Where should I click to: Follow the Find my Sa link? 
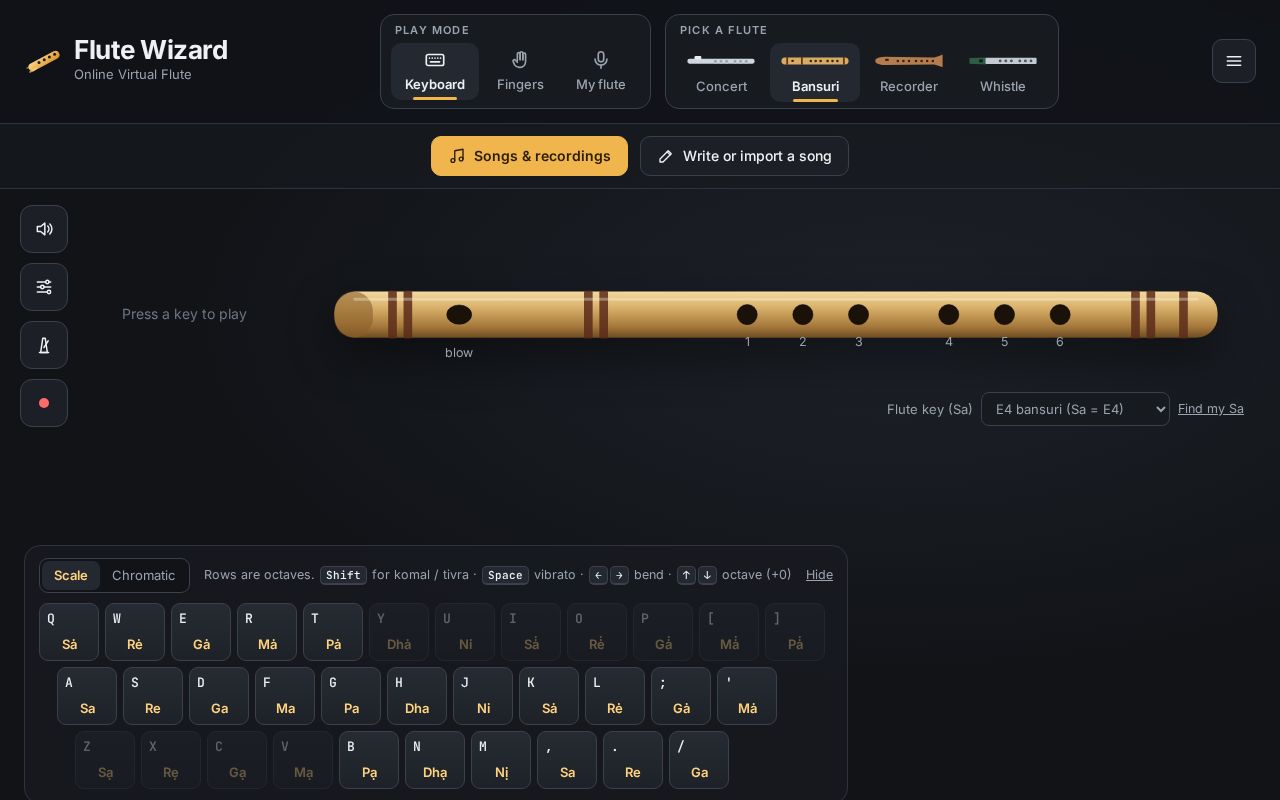(1211, 408)
